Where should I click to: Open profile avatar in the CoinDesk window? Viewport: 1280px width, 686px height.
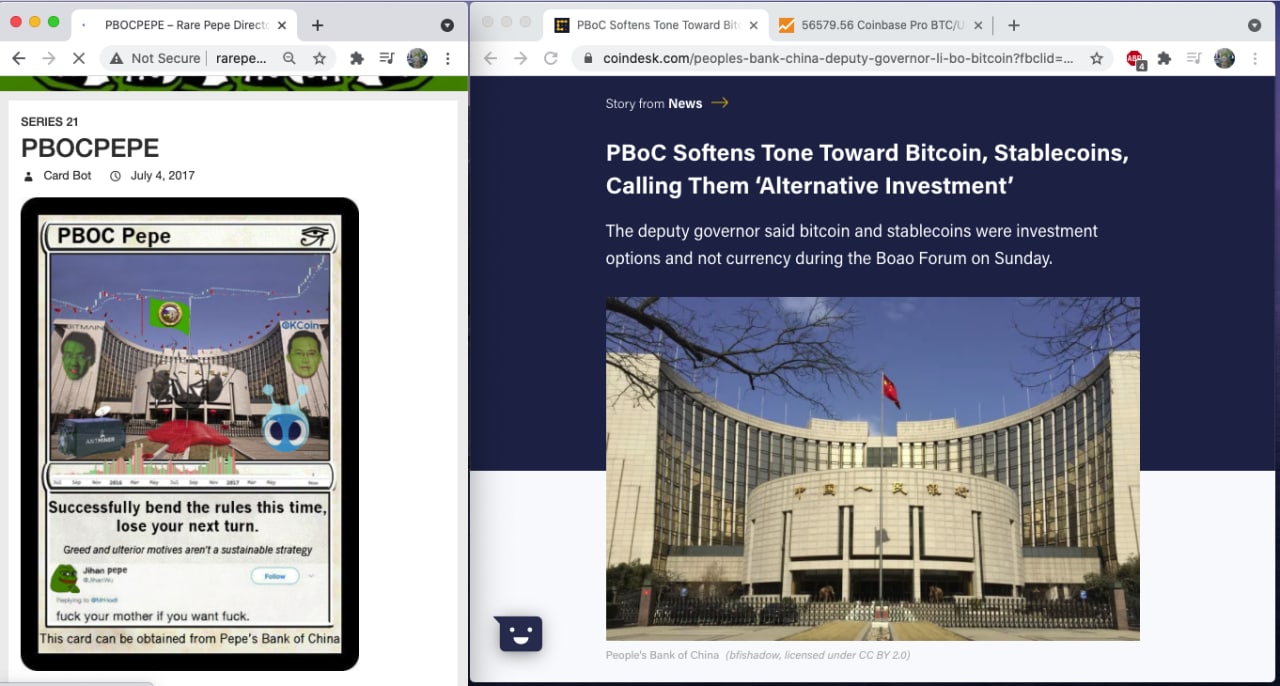(x=1224, y=58)
